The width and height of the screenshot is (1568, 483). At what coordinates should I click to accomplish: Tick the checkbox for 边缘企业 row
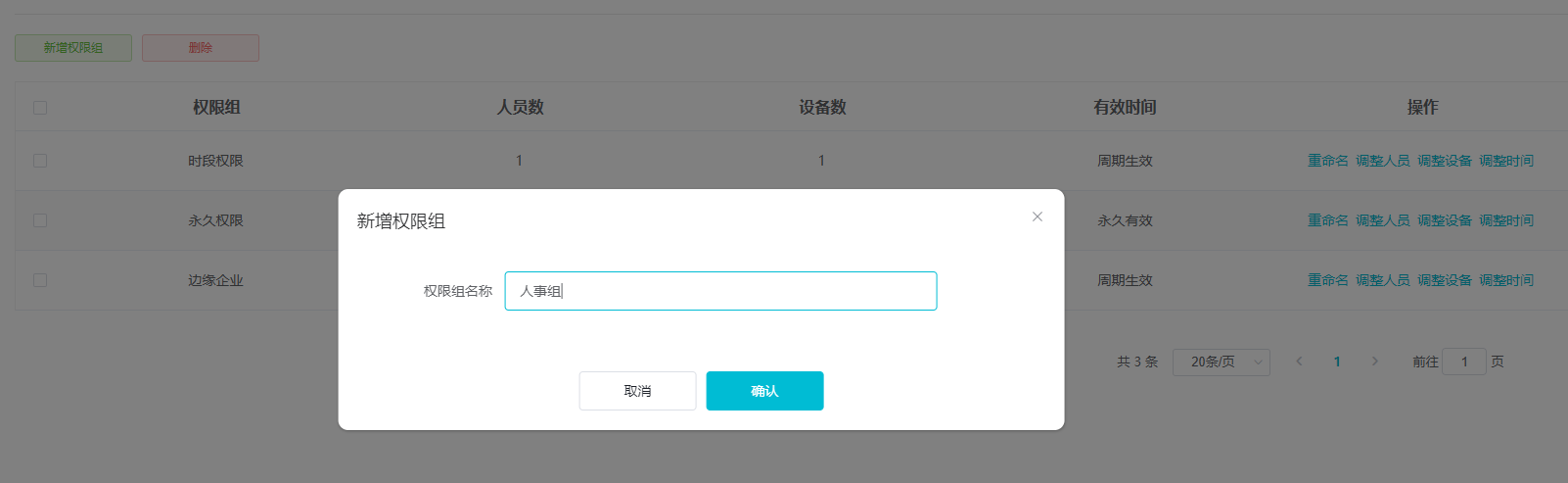coord(40,280)
